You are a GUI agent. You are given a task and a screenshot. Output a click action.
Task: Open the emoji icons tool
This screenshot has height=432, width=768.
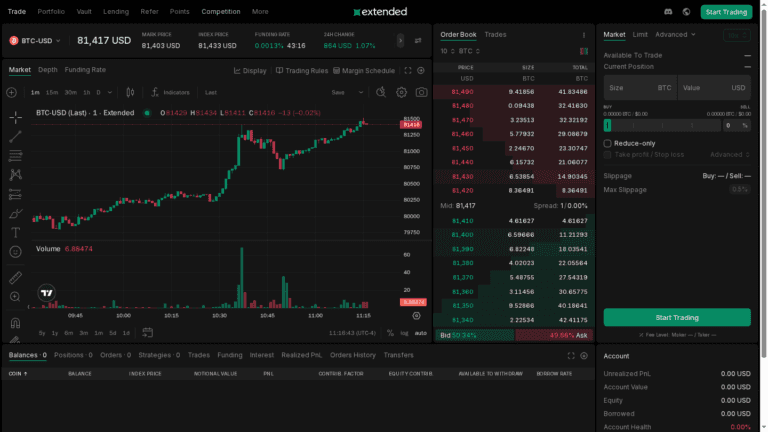[16, 252]
